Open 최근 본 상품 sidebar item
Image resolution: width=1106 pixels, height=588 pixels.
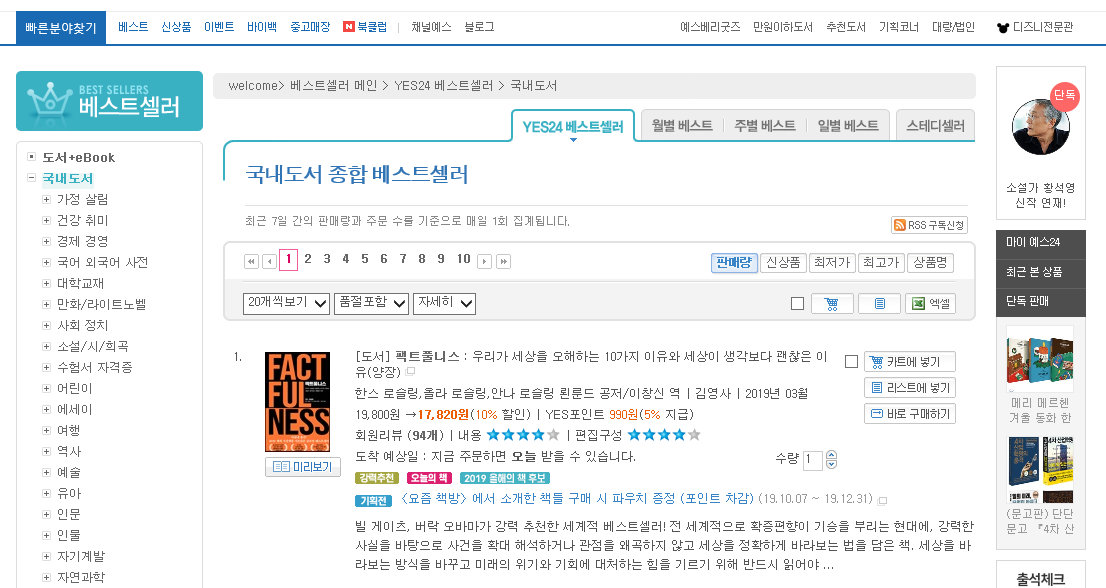click(x=1040, y=271)
